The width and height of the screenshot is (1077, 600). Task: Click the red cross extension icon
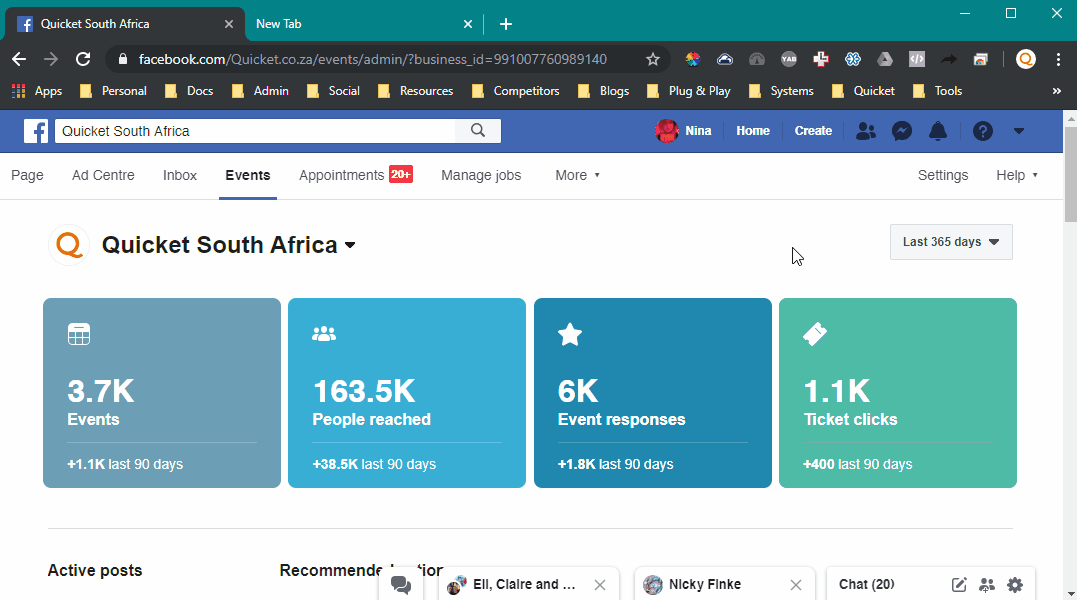[820, 59]
